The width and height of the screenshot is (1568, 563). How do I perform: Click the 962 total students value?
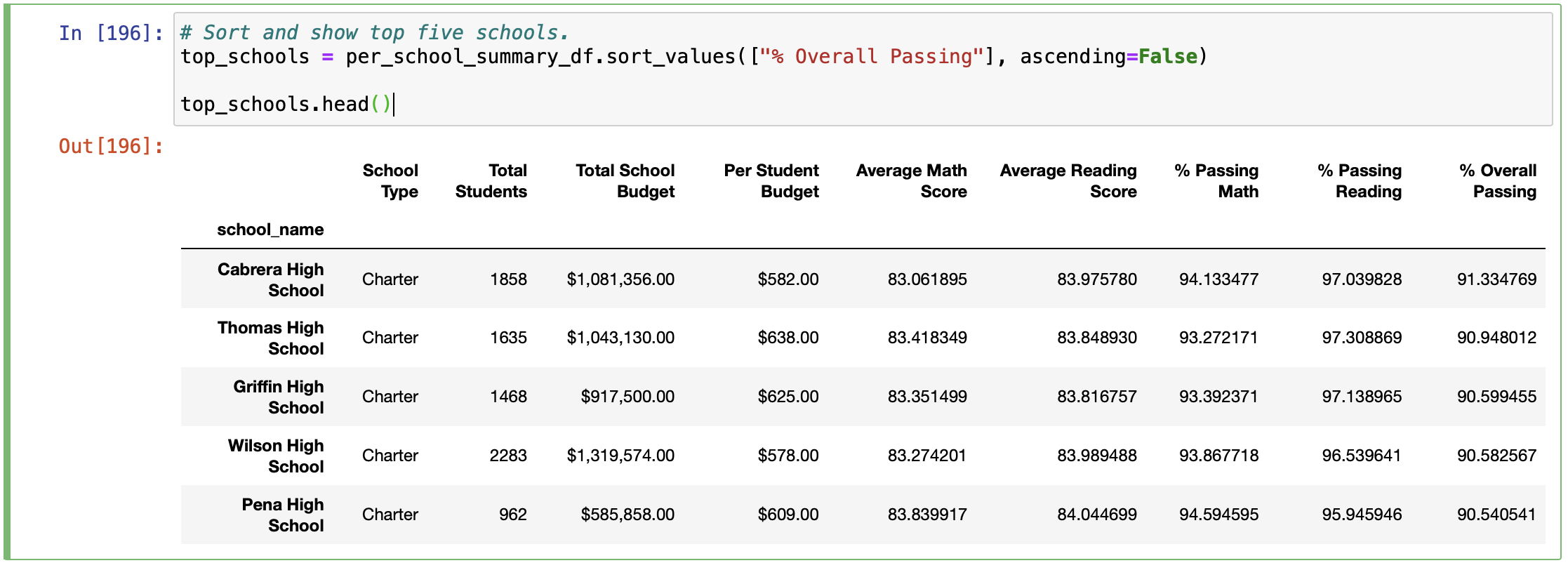point(513,515)
